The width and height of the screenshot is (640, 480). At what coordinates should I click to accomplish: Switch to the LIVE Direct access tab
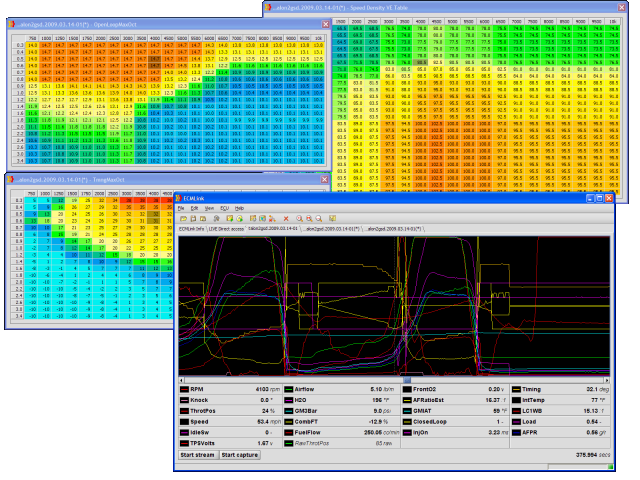pyautogui.click(x=228, y=229)
